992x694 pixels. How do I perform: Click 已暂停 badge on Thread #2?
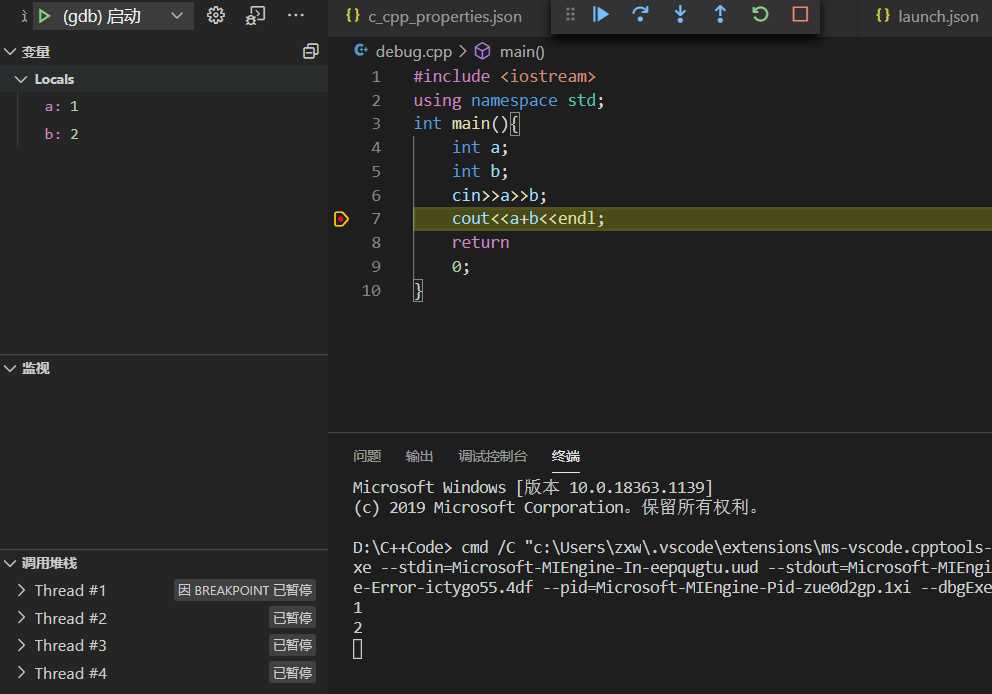[292, 617]
